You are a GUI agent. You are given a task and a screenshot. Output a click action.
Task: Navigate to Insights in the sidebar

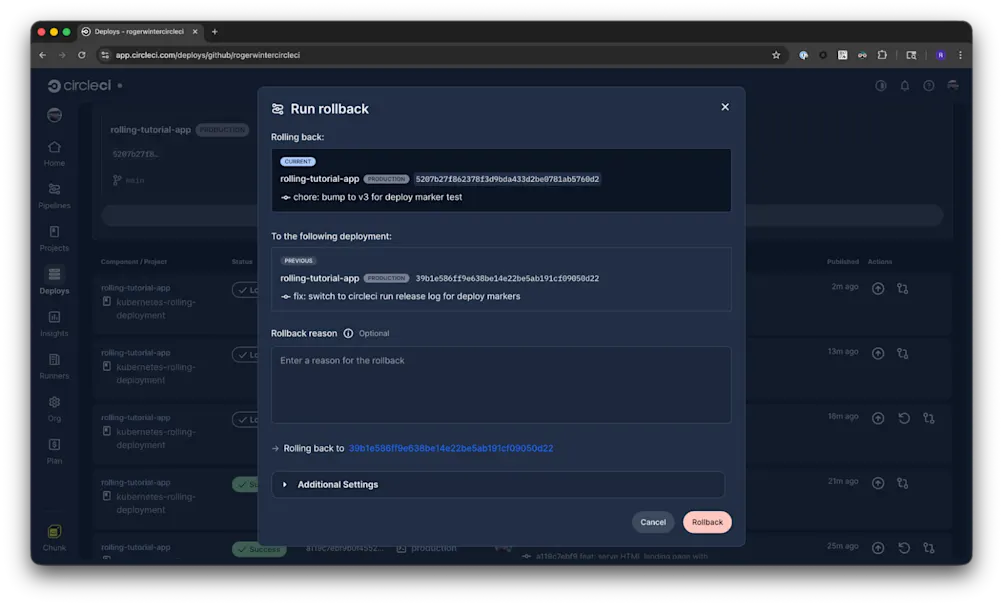(53, 325)
